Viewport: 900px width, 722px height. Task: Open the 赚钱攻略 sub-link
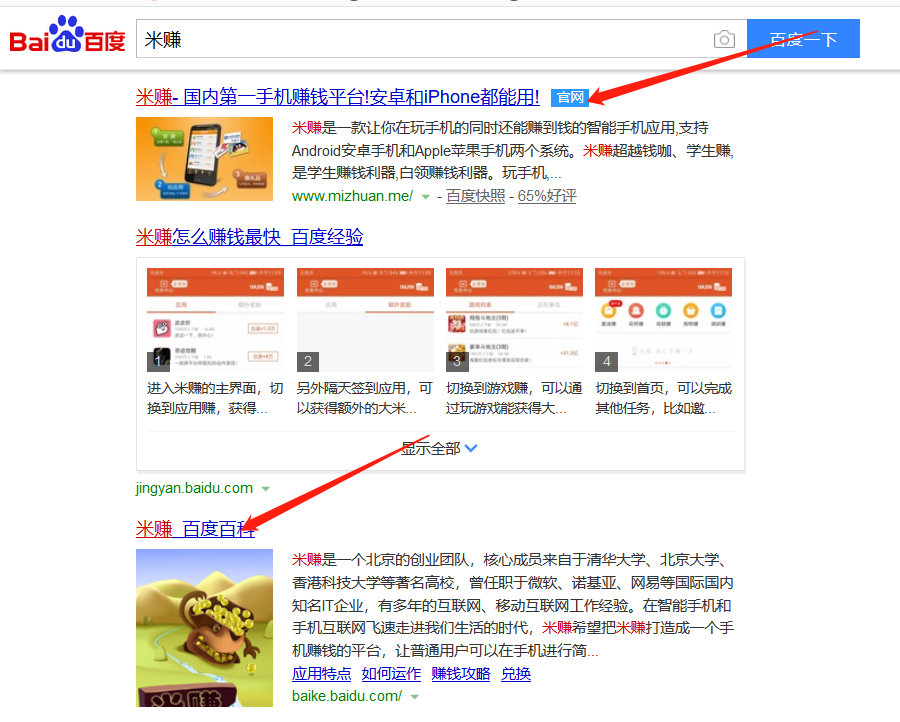coord(461,673)
